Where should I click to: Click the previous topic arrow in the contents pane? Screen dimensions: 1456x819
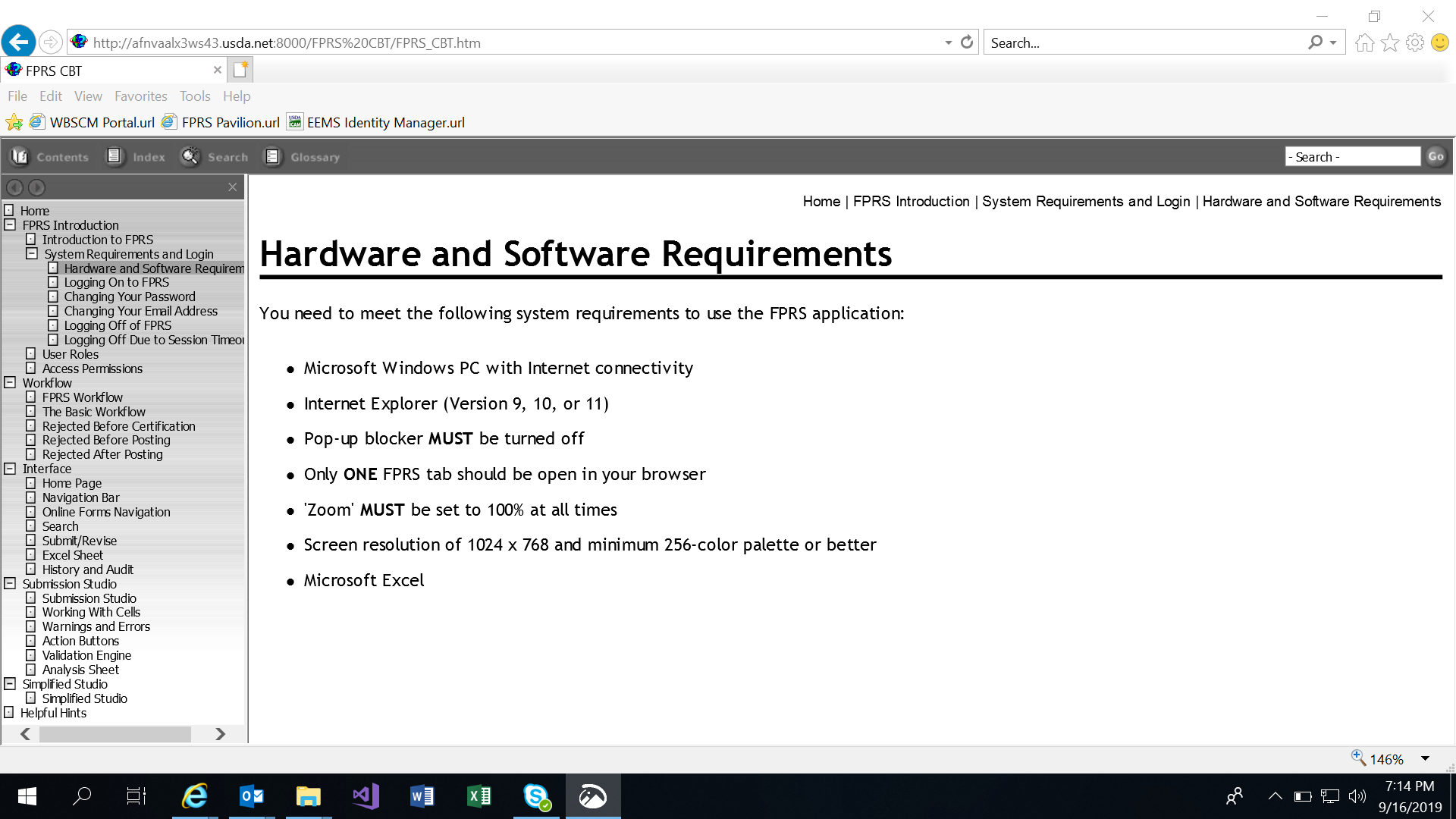pyautogui.click(x=14, y=187)
